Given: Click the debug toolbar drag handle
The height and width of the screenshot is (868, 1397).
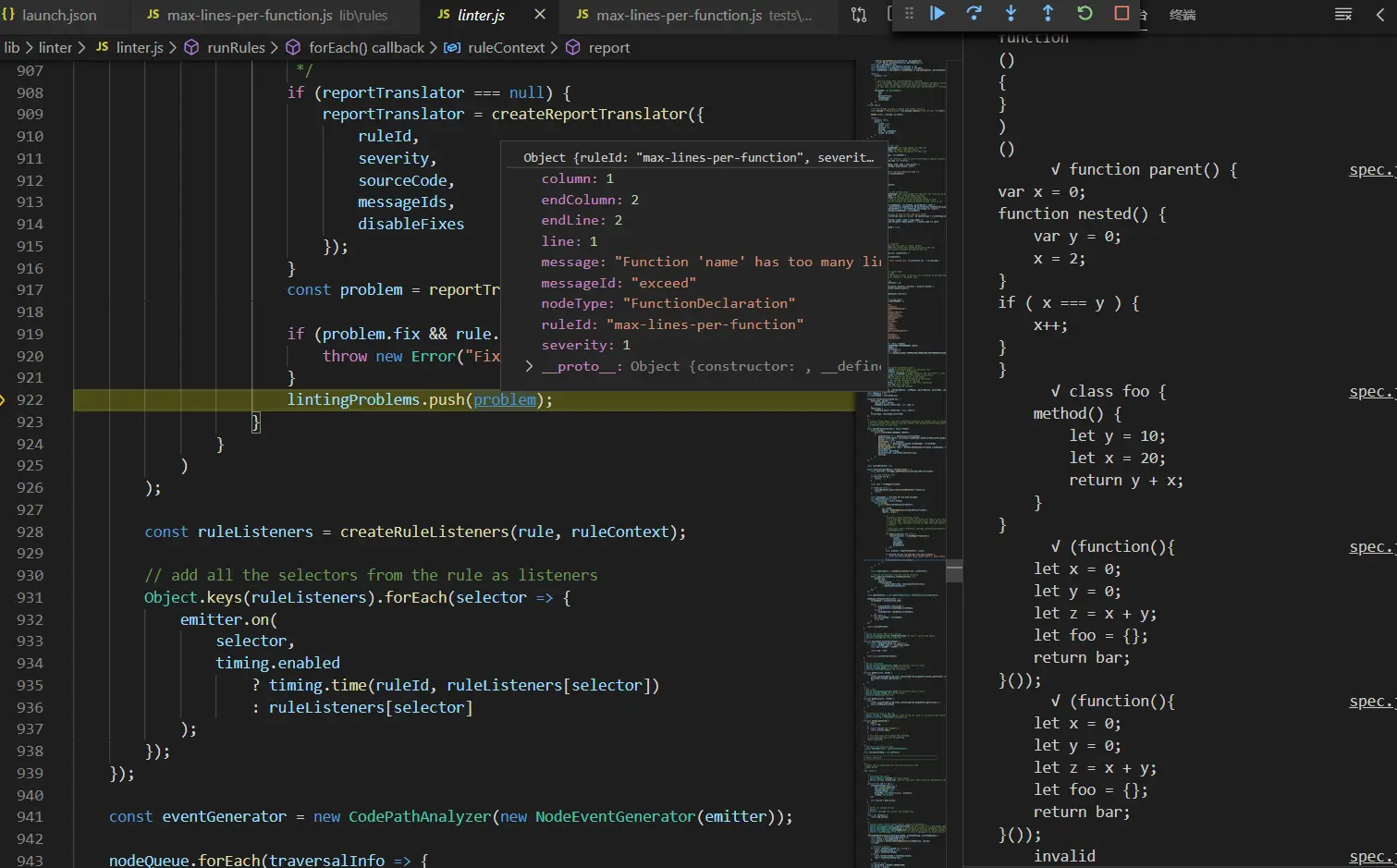Looking at the screenshot, I should tap(909, 14).
